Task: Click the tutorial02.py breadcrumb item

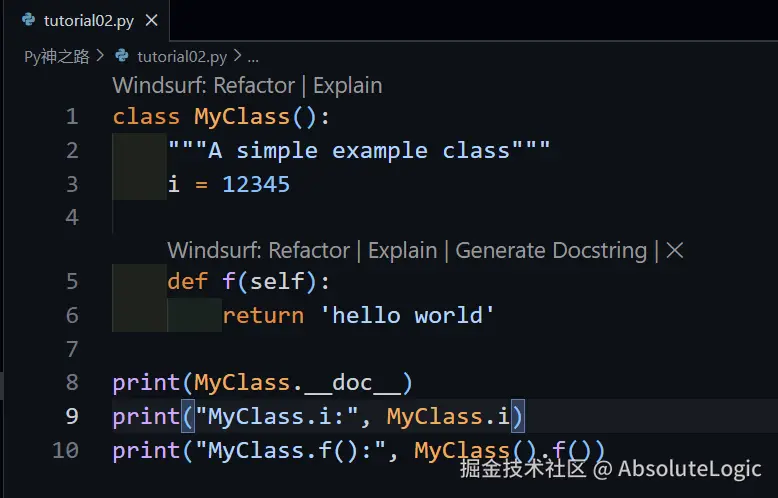Action: tap(182, 57)
